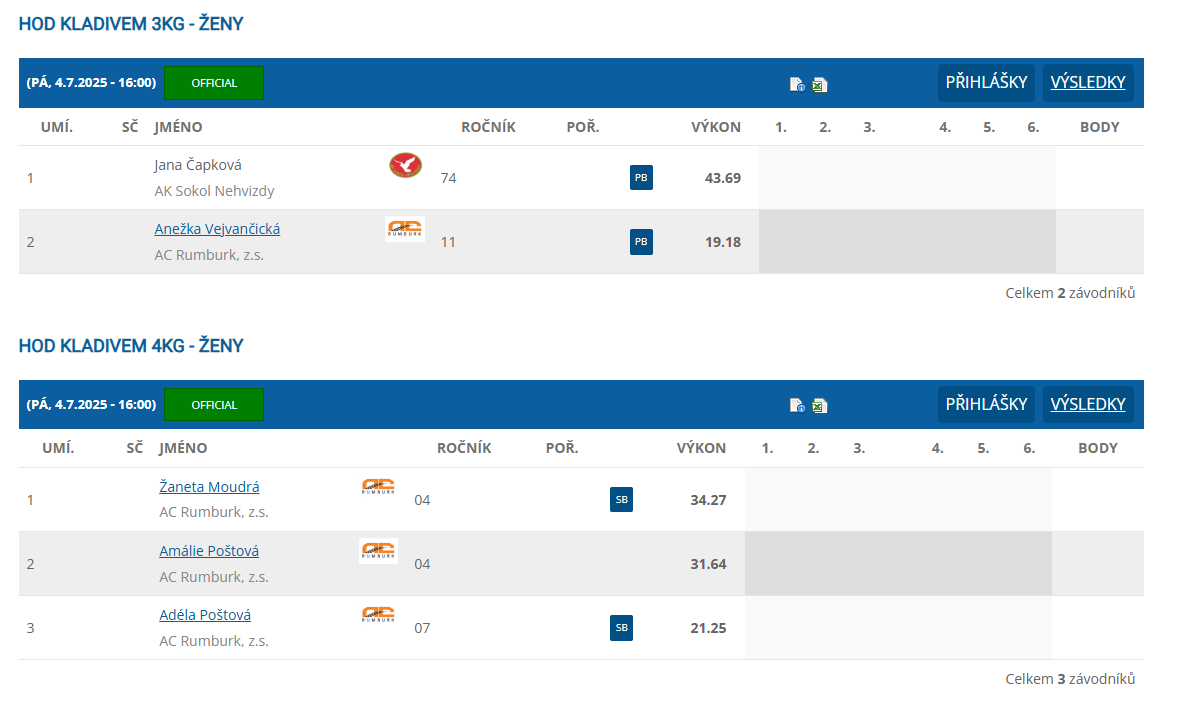Open Výsledky tab for 4kg hammer event
The height and width of the screenshot is (707, 1181).
[x=1088, y=404]
